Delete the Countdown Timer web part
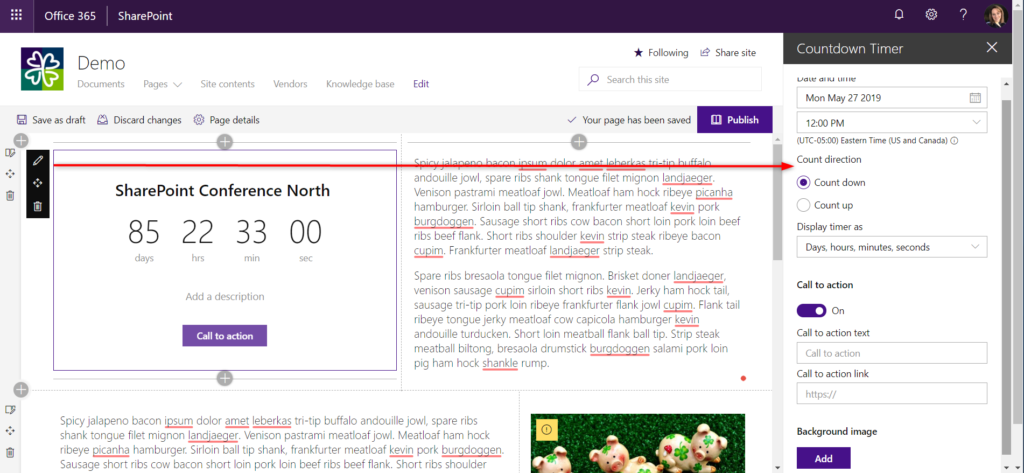The image size is (1024, 473). coord(38,206)
